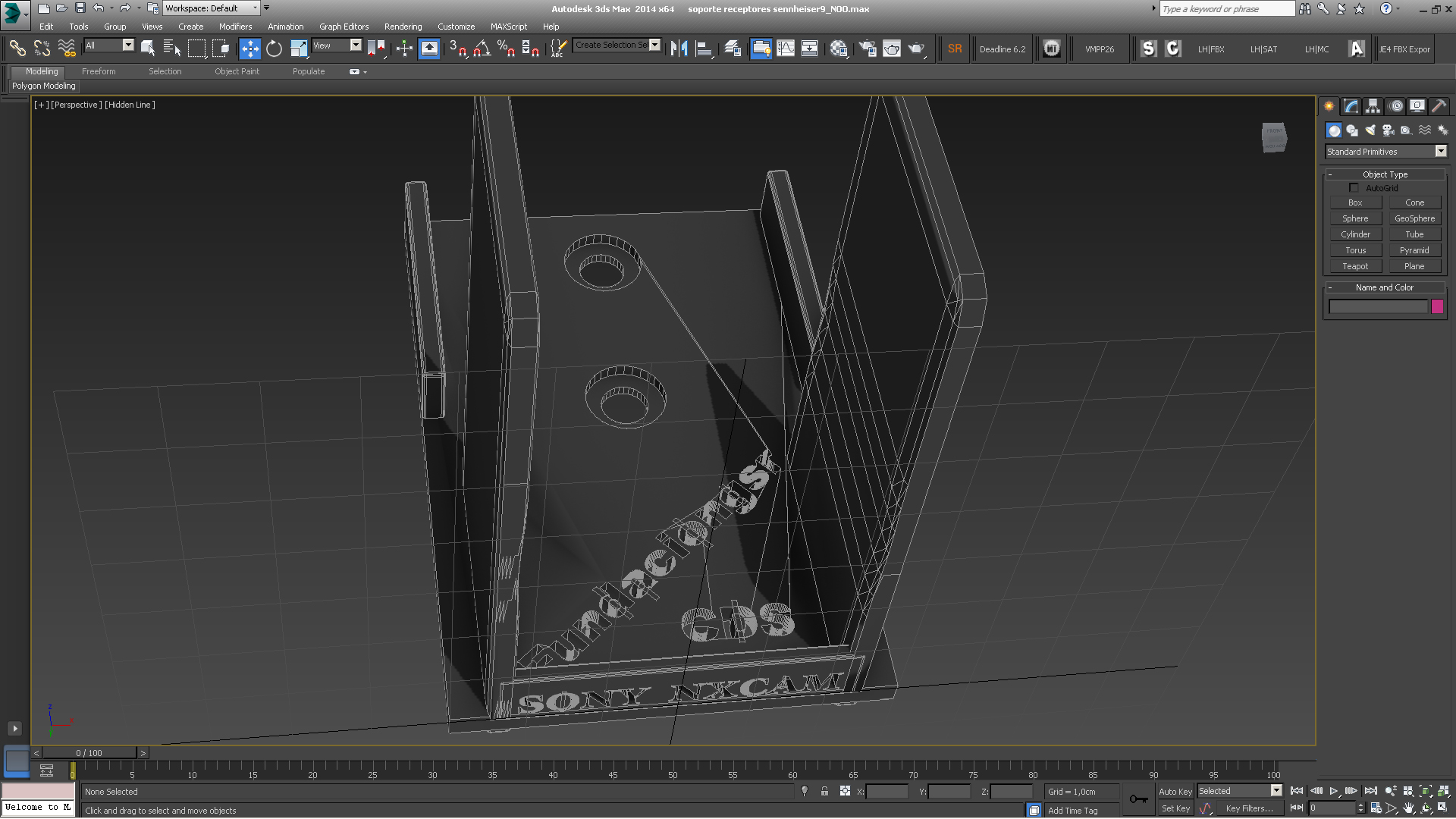Click the Align tool icon
The height and width of the screenshot is (819, 1456).
(704, 49)
